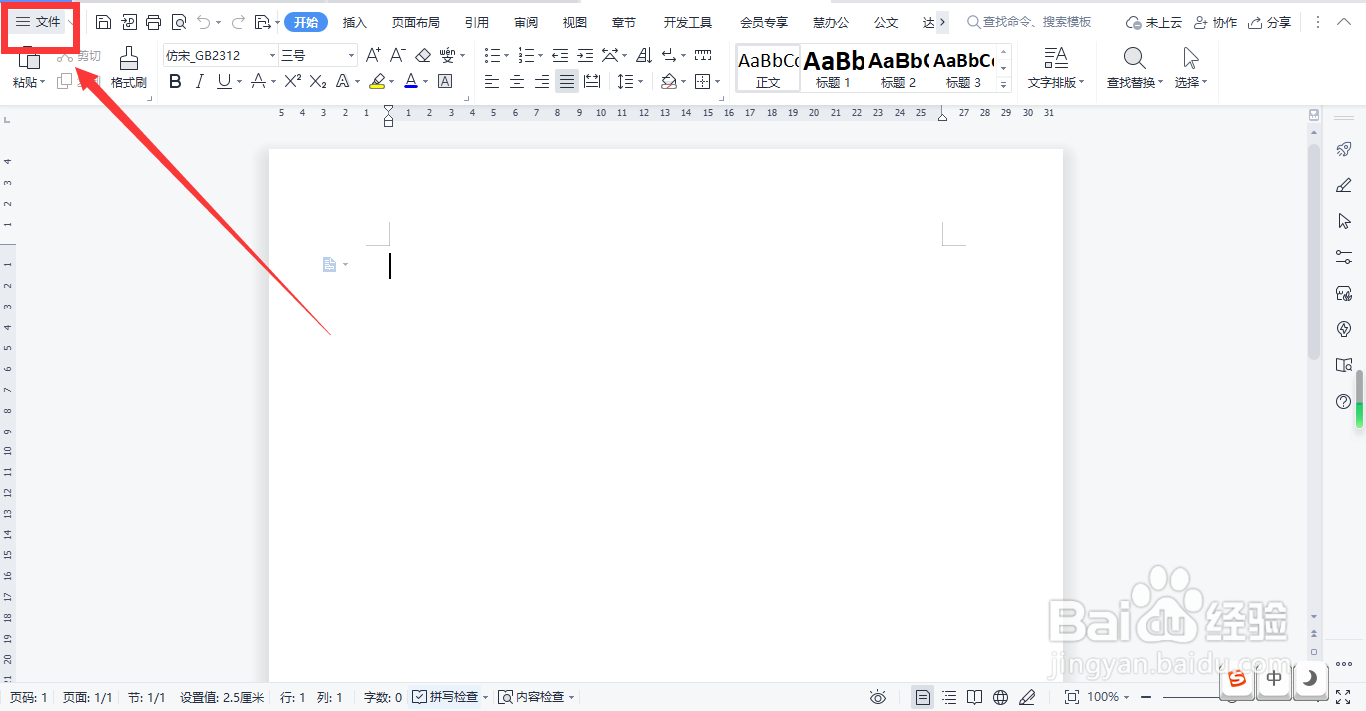Click the font color A with blue bar
The height and width of the screenshot is (711, 1366).
(411, 81)
